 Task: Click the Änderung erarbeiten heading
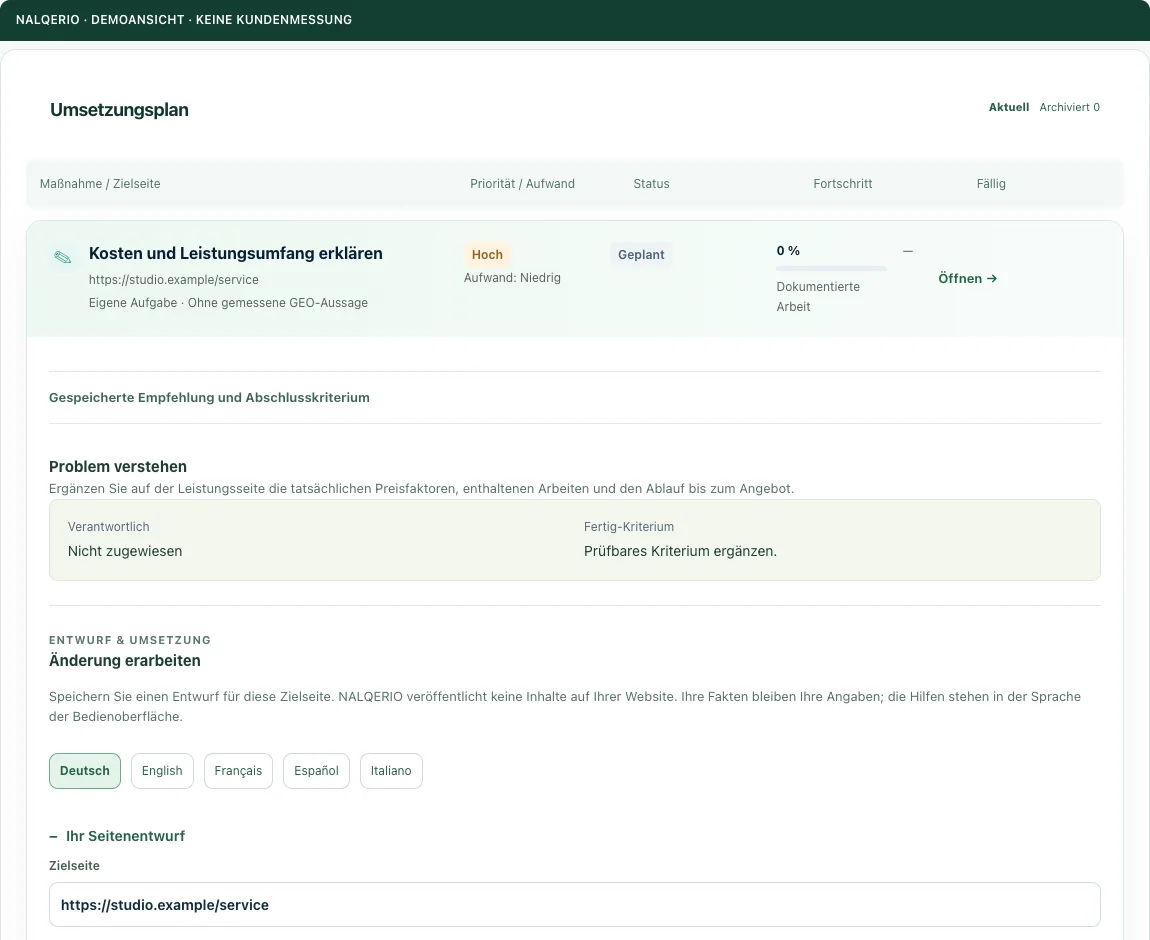pyautogui.click(x=125, y=661)
